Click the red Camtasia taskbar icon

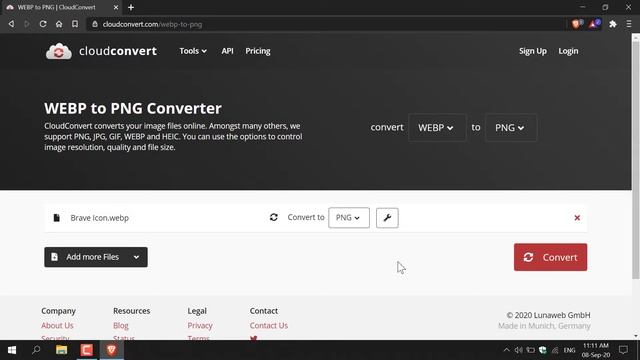click(x=87, y=350)
